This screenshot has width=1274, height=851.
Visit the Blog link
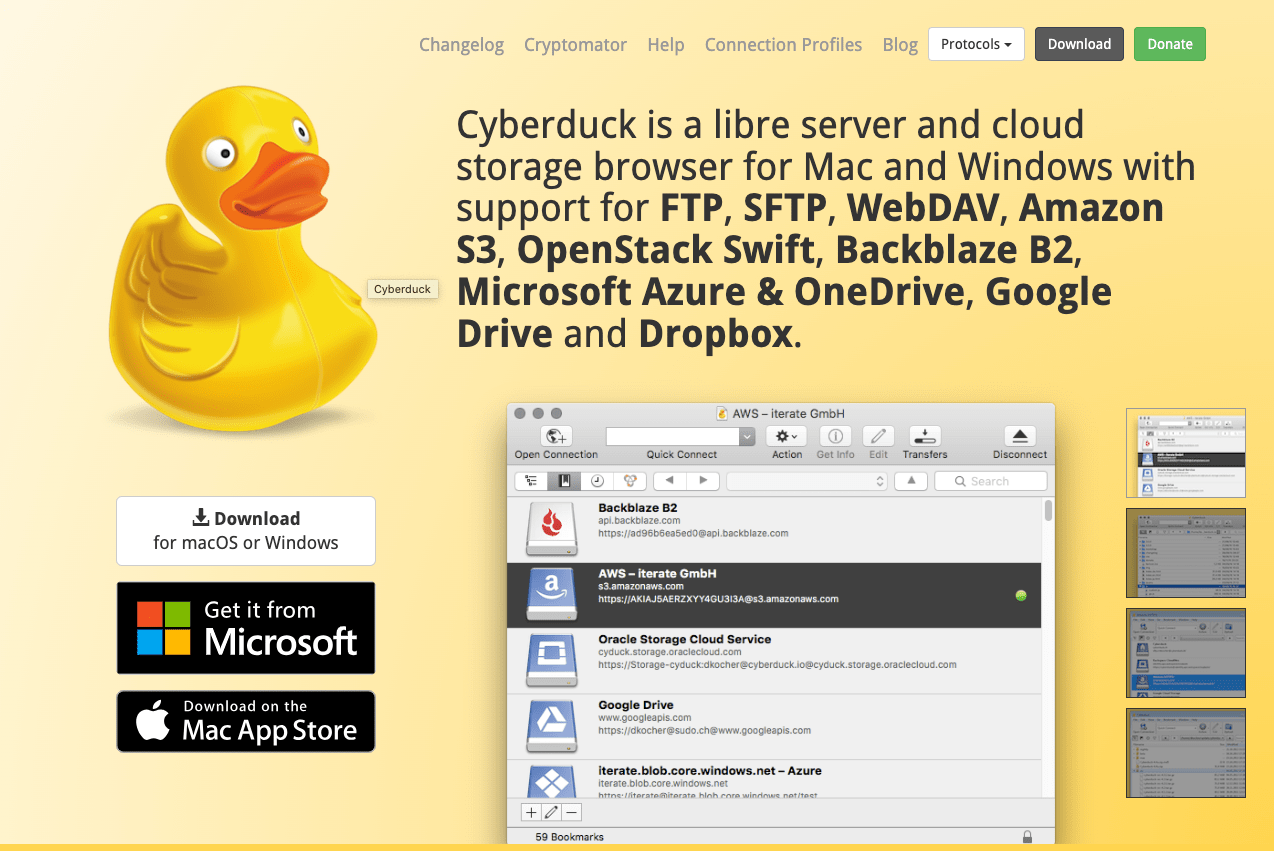click(900, 45)
